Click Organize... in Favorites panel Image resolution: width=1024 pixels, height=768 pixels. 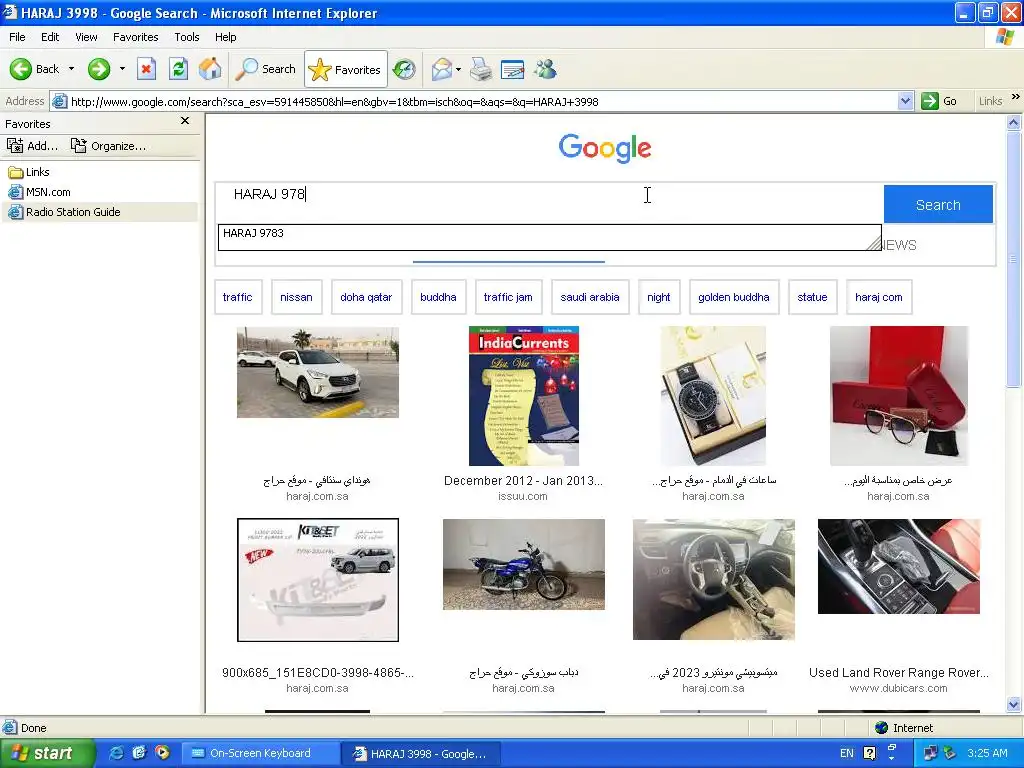[x=108, y=146]
